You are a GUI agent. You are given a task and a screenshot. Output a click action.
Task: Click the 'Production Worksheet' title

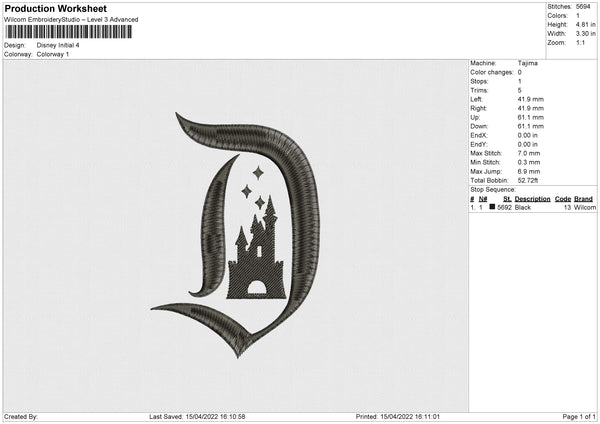pyautogui.click(x=55, y=8)
